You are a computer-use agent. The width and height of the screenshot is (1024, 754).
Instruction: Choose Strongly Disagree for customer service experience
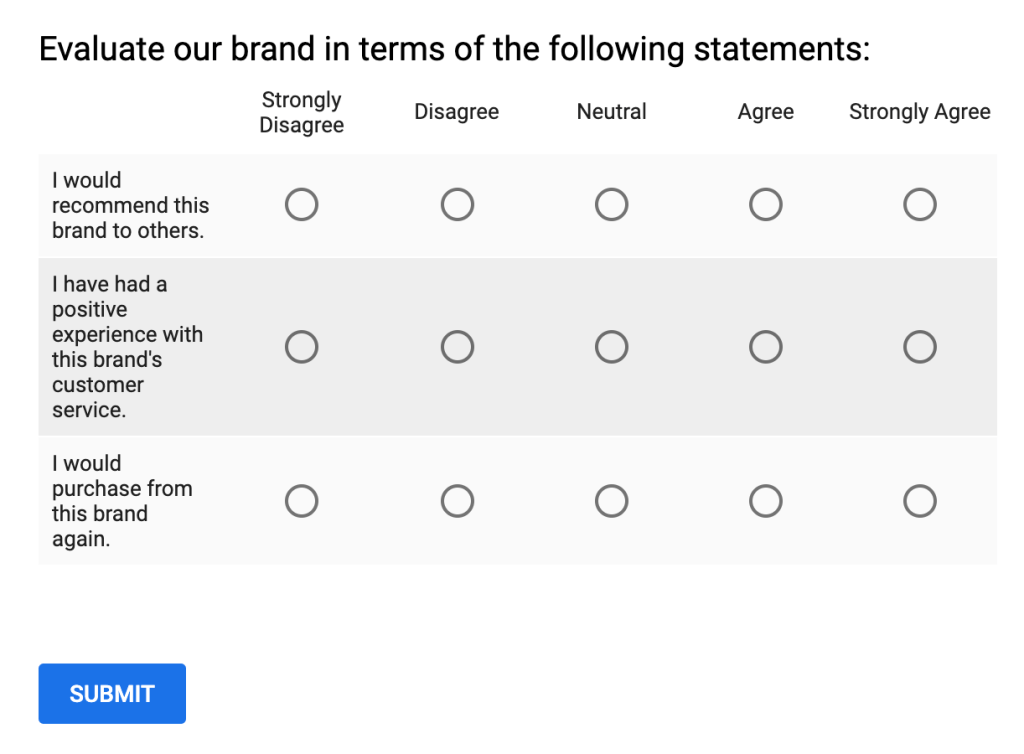point(302,347)
